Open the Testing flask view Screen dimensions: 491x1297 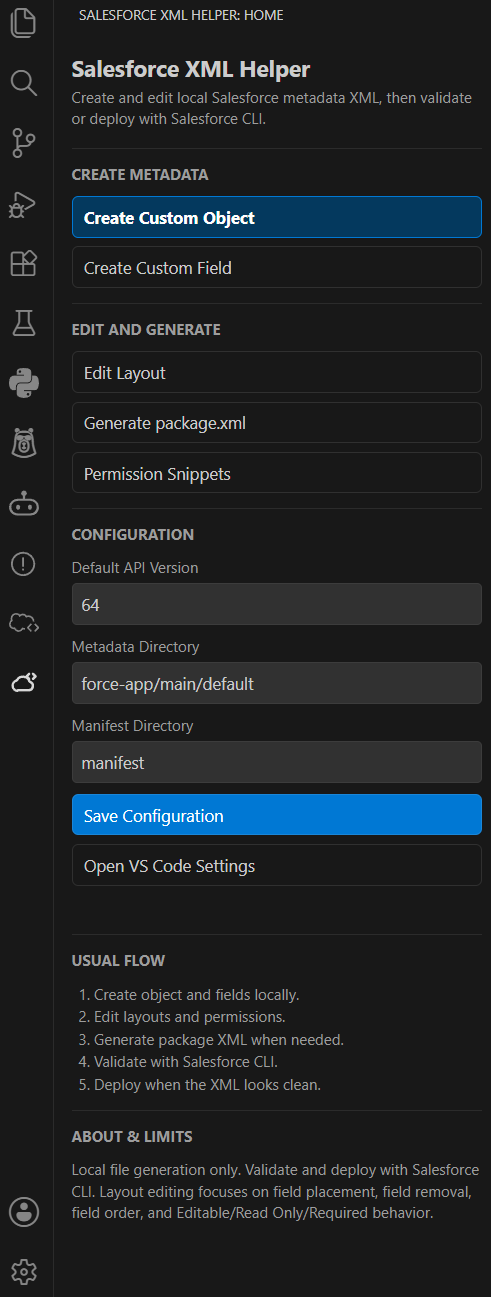pyautogui.click(x=23, y=323)
